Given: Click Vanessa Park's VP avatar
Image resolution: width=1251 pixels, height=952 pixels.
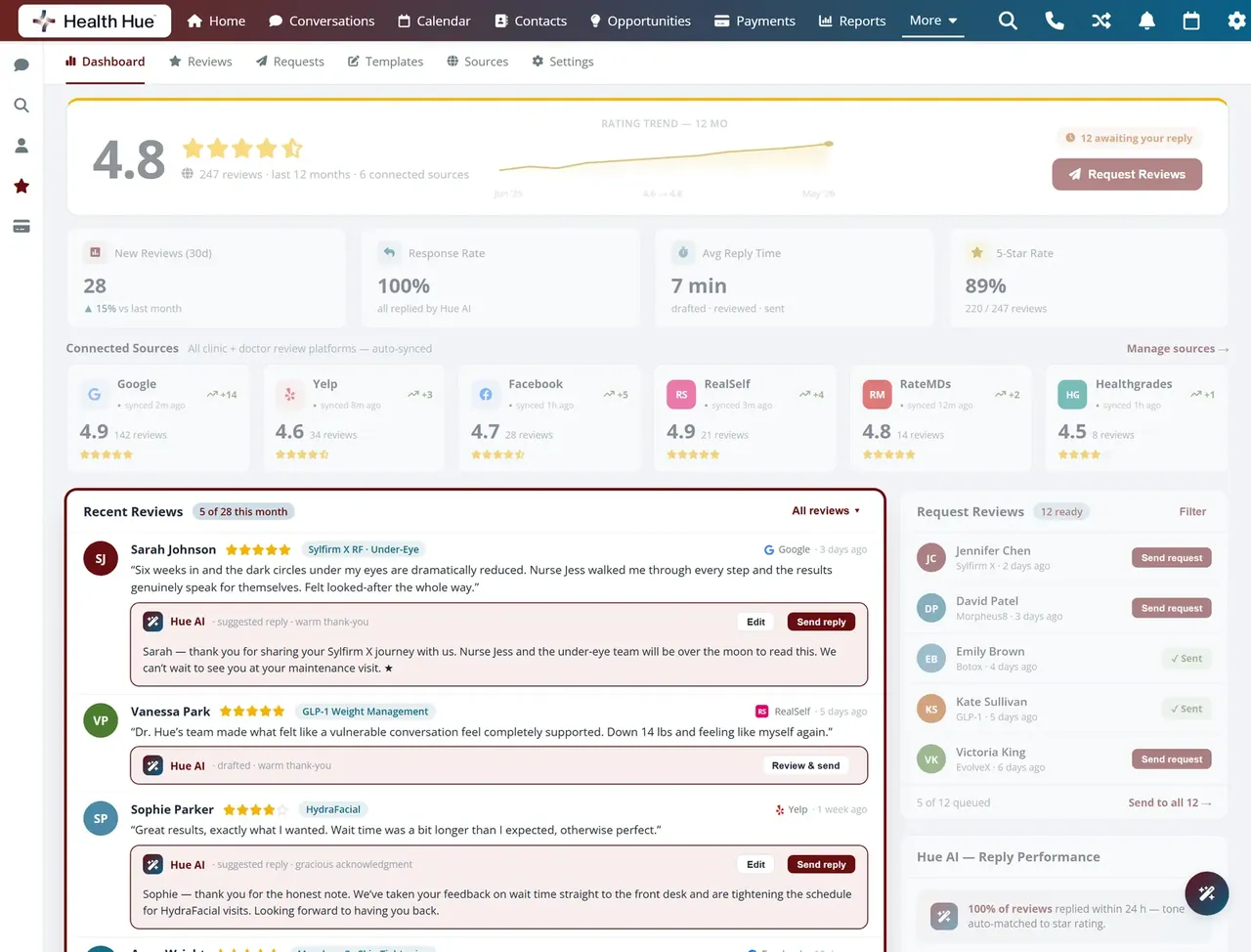Looking at the screenshot, I should [x=101, y=720].
